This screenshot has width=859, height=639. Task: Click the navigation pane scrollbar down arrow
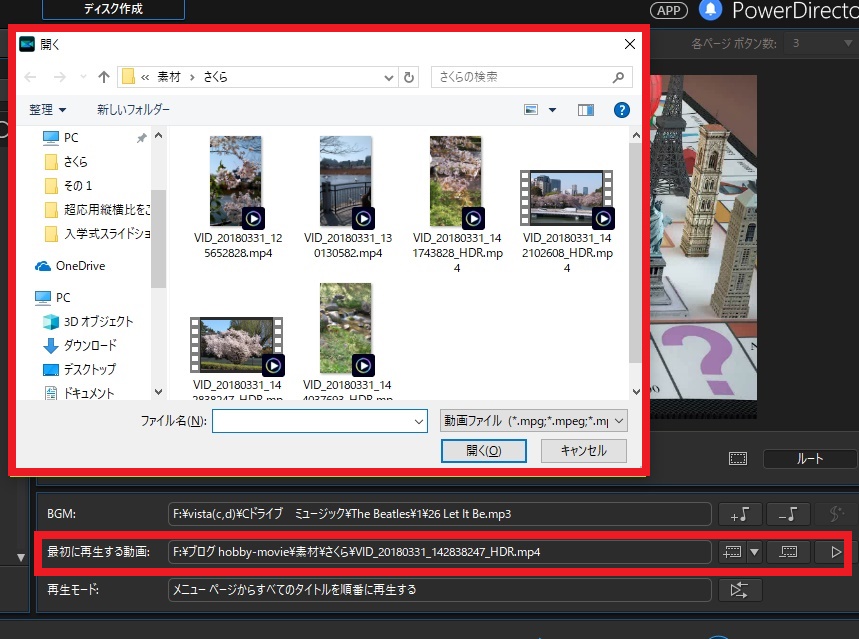click(x=158, y=392)
